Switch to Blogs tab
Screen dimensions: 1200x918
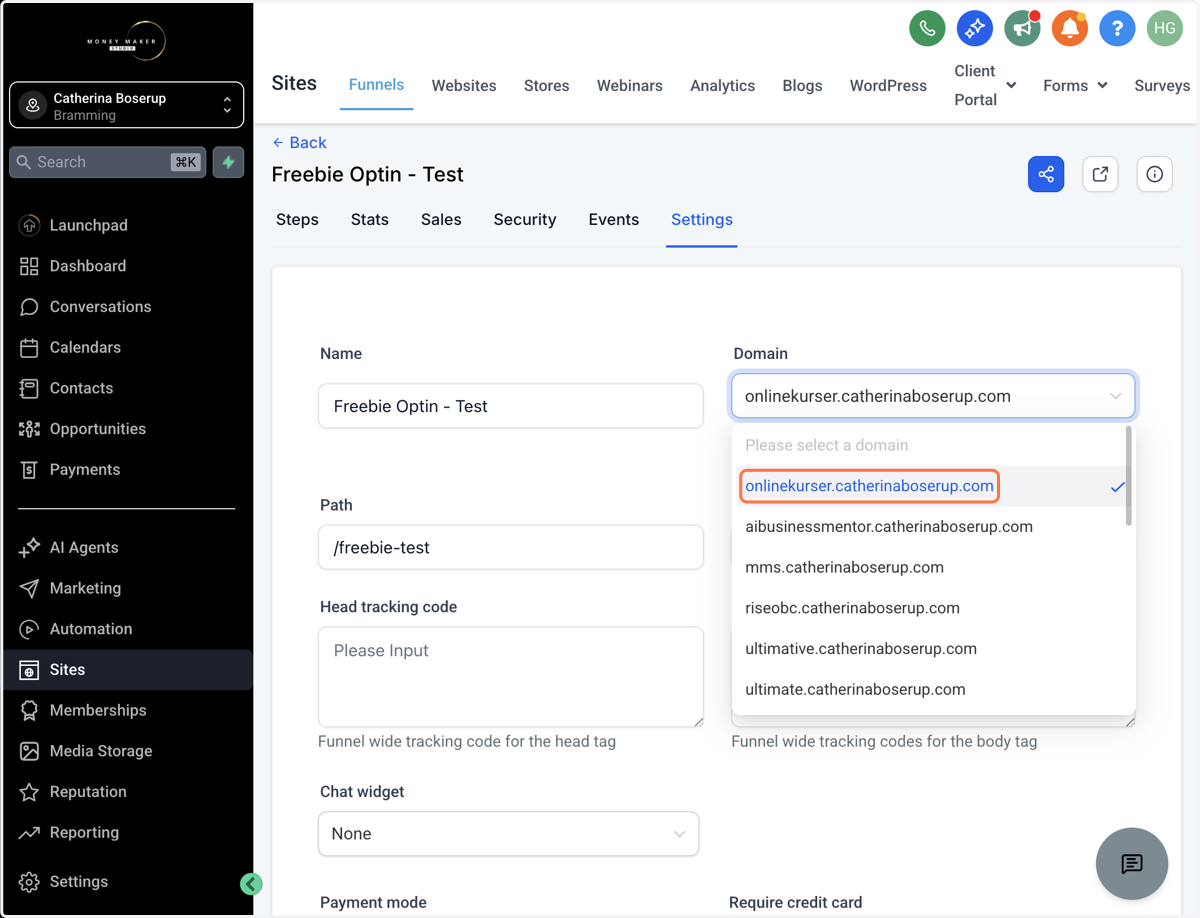[x=802, y=86]
